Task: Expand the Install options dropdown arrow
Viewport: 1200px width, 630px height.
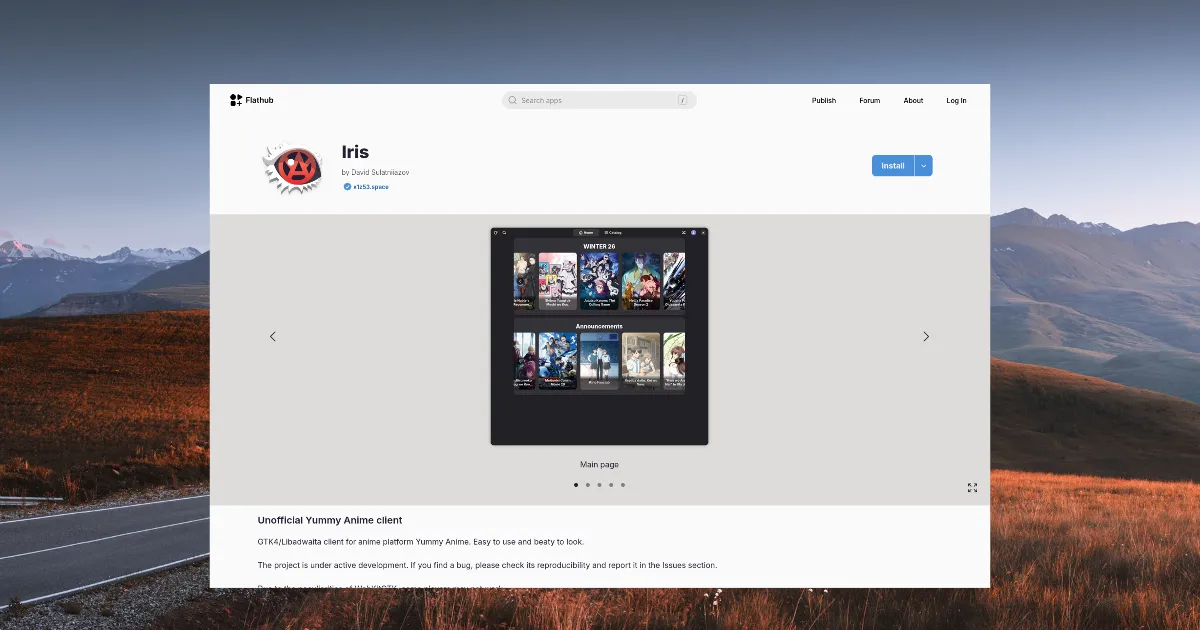Action: pos(924,166)
